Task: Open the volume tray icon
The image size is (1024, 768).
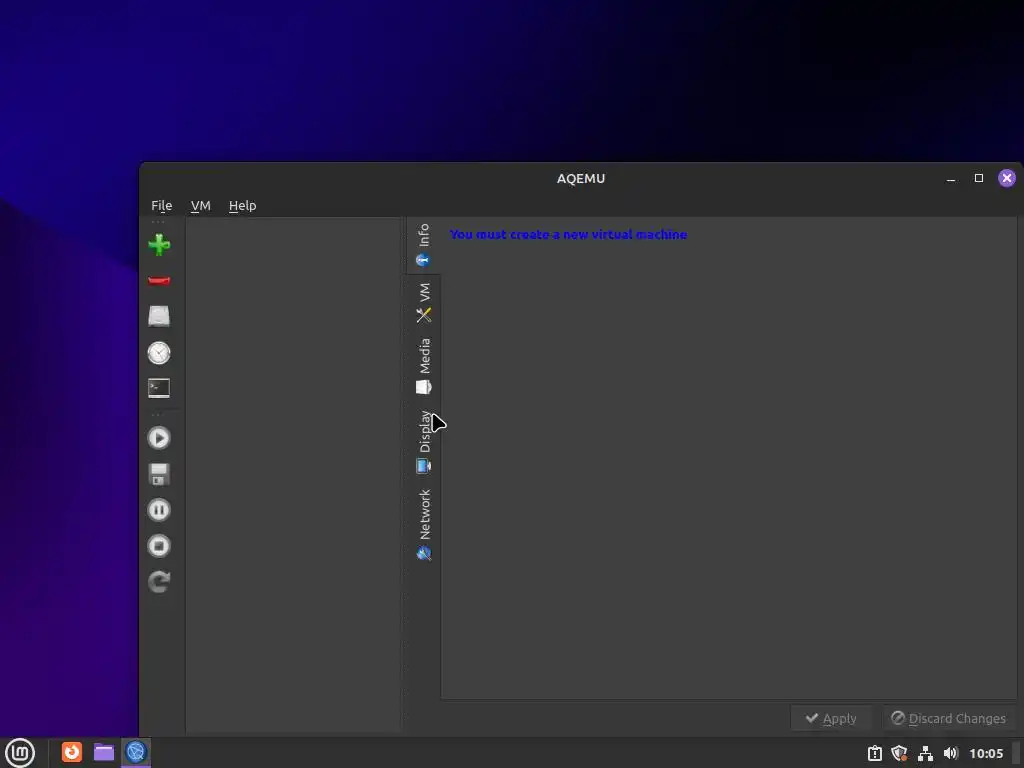Action: click(x=950, y=754)
